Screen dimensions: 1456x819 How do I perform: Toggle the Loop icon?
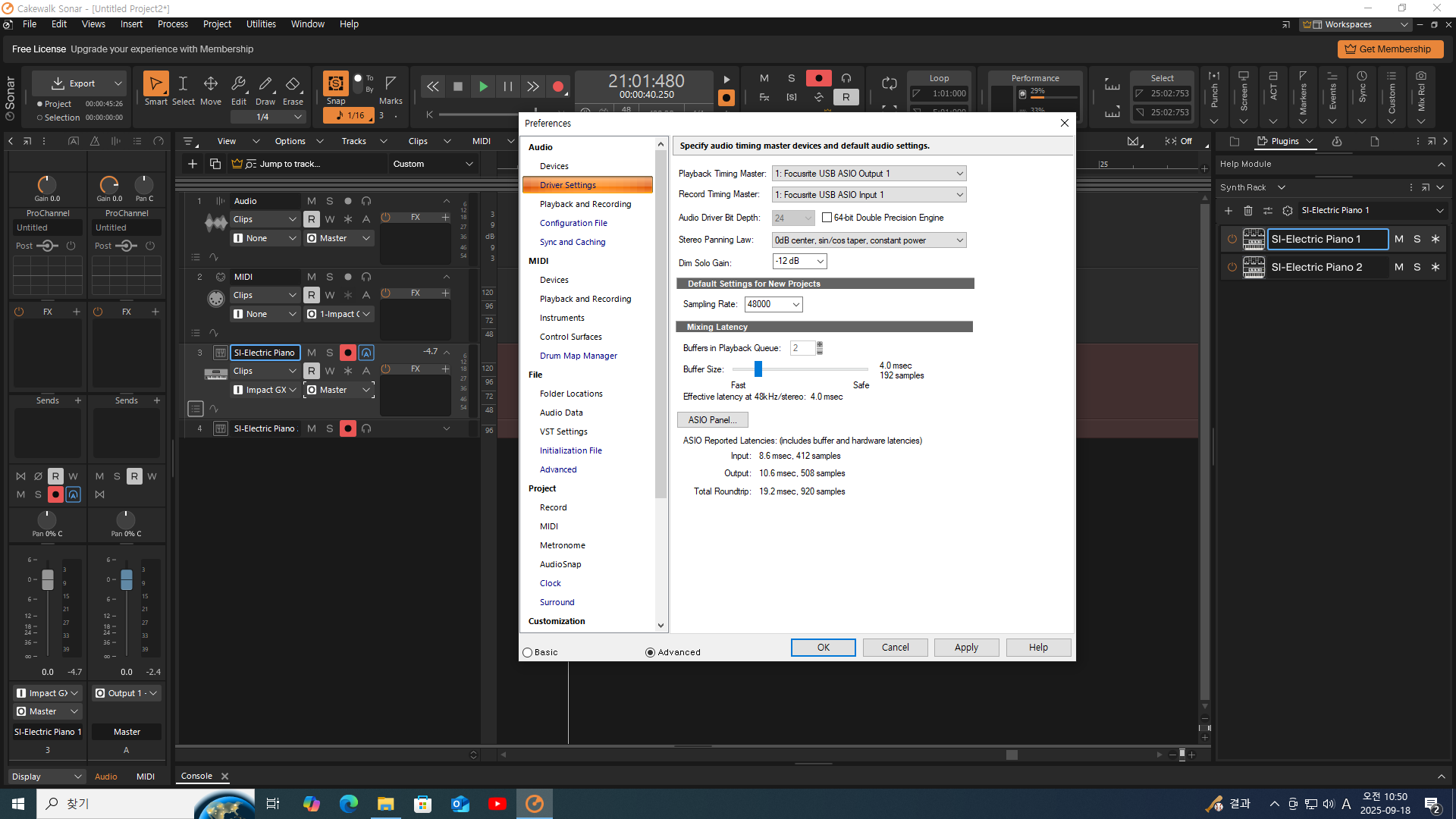pyautogui.click(x=890, y=83)
